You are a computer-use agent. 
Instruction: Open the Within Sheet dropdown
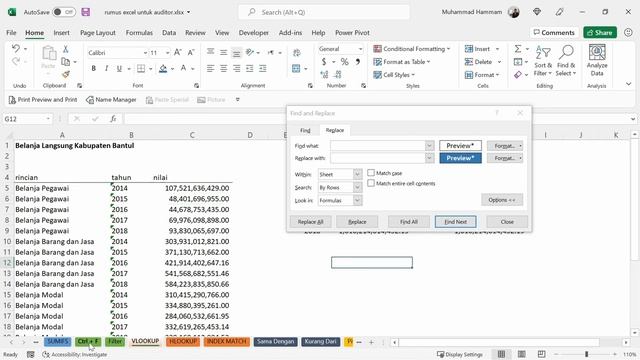coord(357,174)
